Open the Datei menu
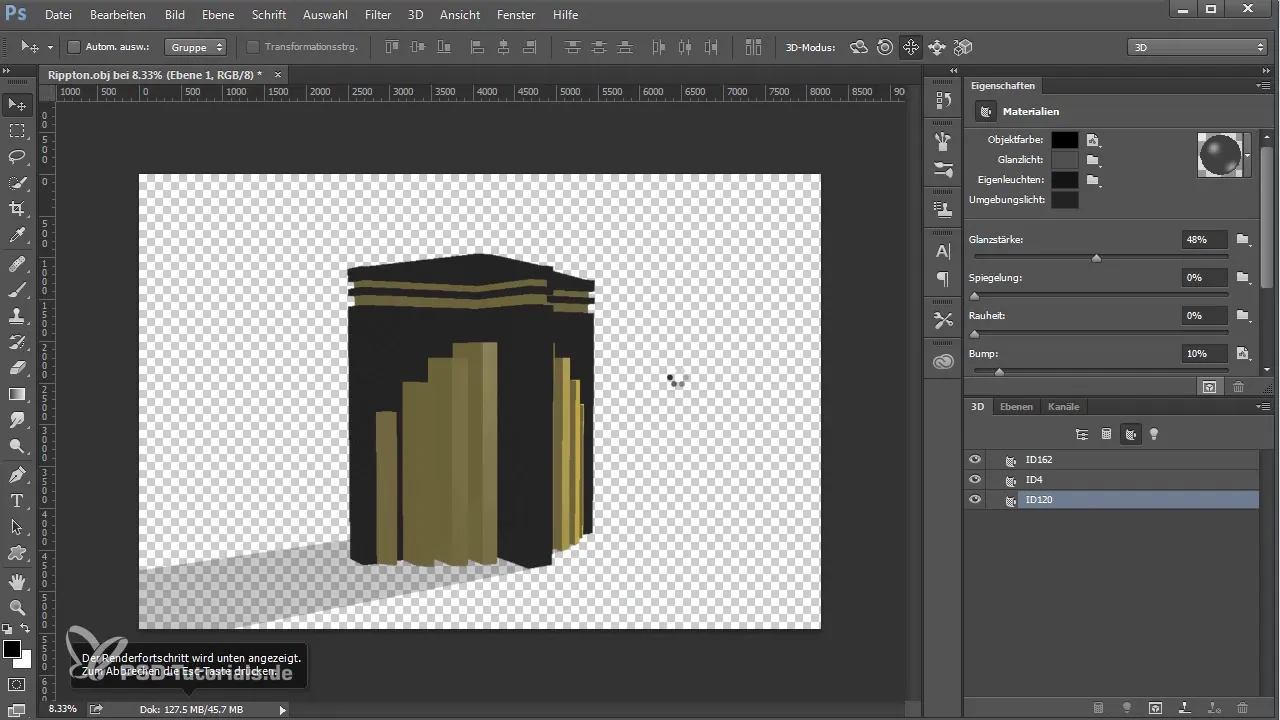Viewport: 1280px width, 720px height. 58,15
